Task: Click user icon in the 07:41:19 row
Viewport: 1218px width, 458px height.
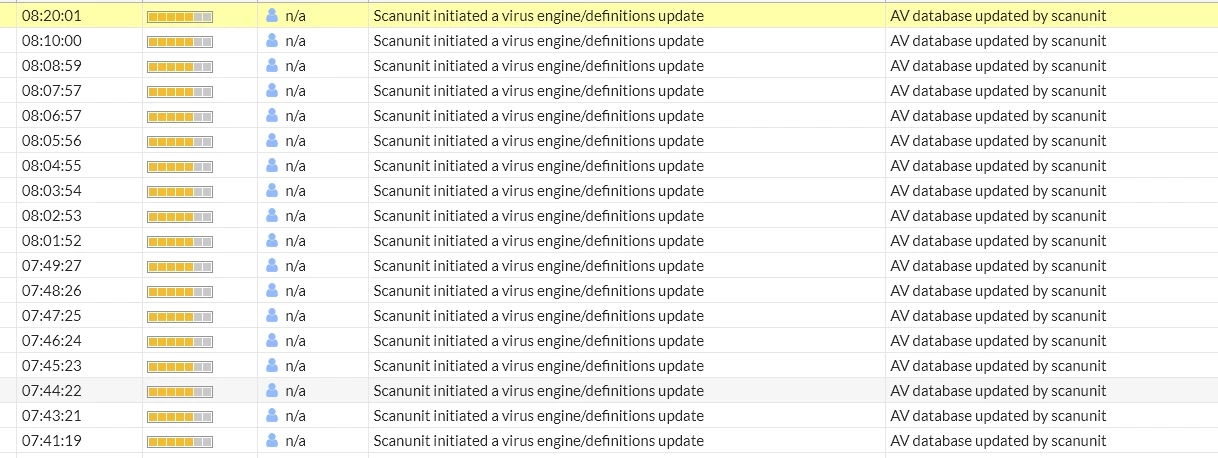Action: (272, 441)
